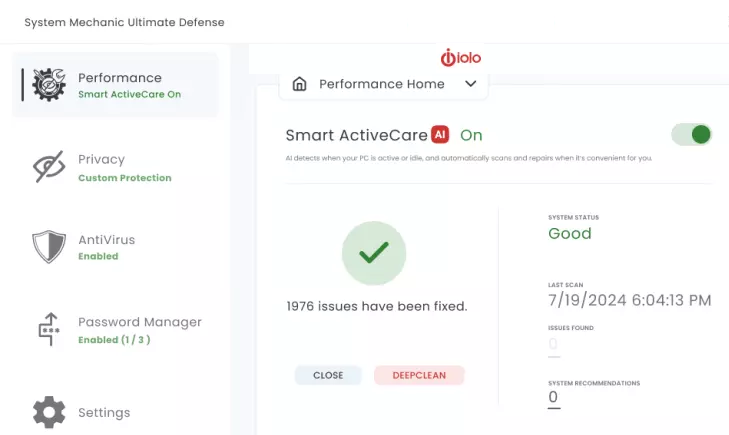This screenshot has height=435, width=729.
Task: Turn off the Smart ActiveCare toggle
Action: (691, 135)
